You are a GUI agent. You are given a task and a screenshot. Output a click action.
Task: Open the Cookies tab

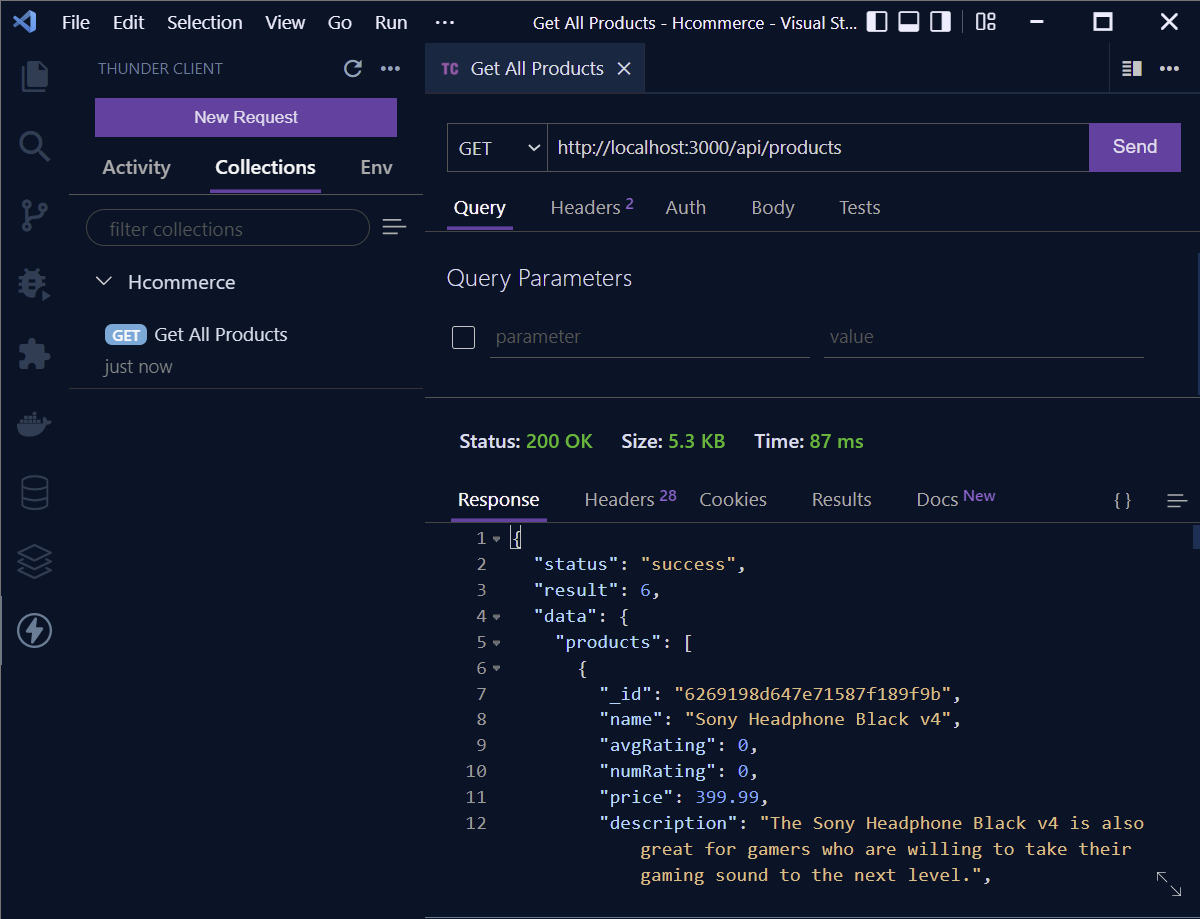click(733, 500)
